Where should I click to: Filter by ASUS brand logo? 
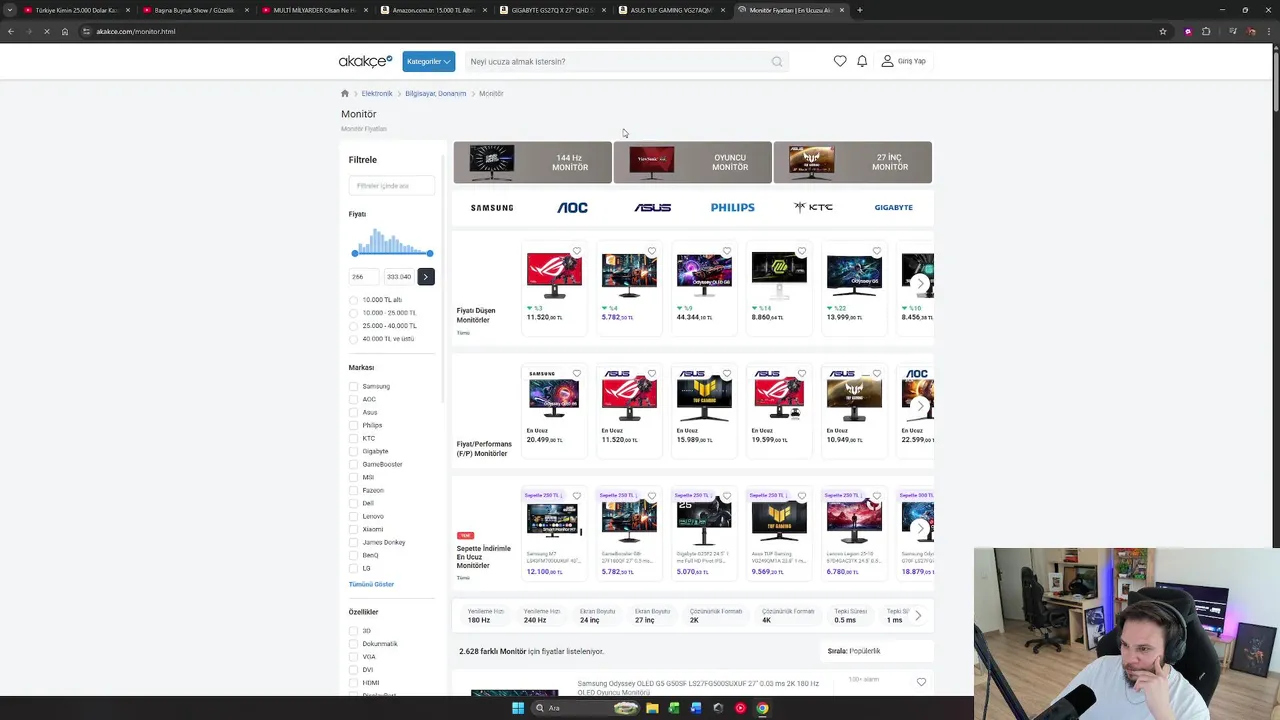tap(652, 208)
